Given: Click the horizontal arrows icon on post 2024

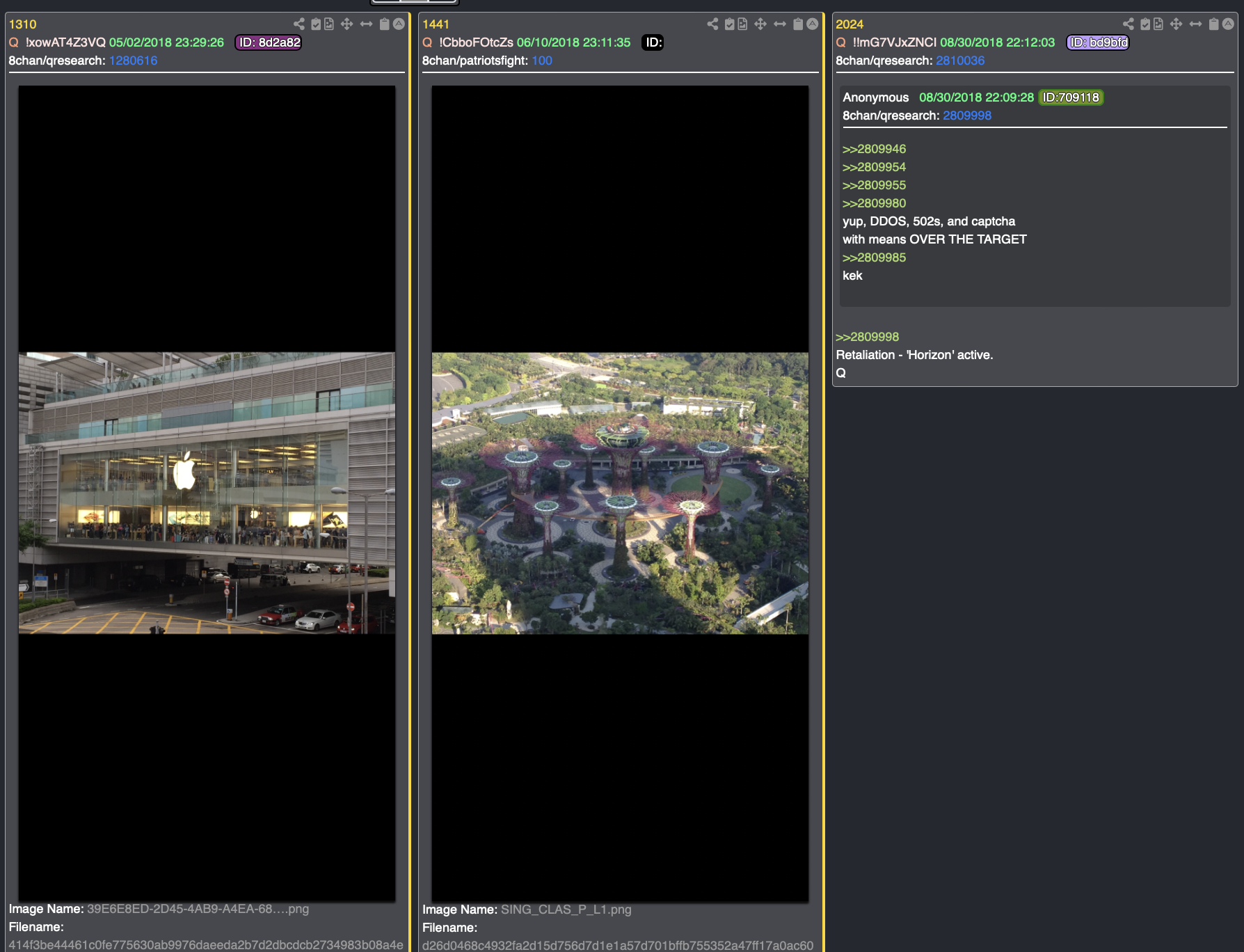Looking at the screenshot, I should click(x=1195, y=24).
